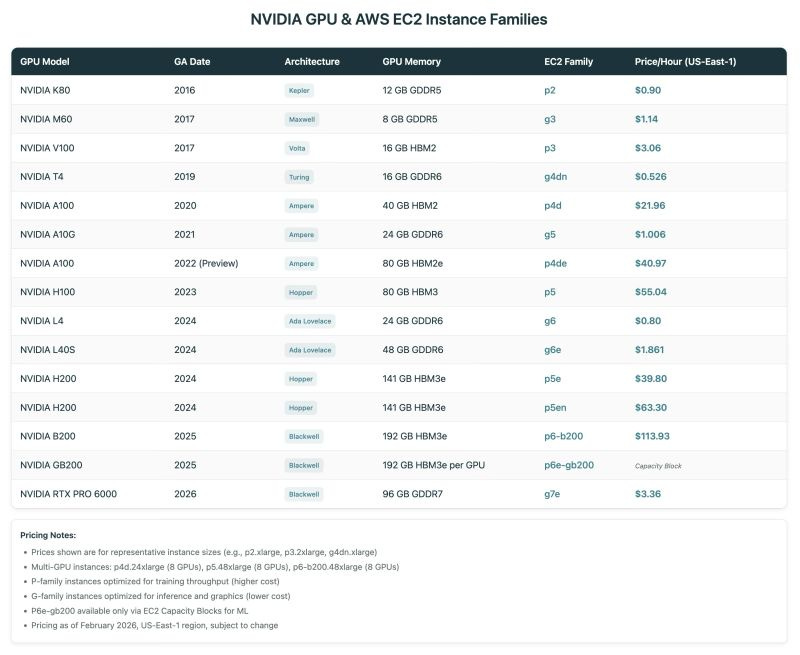The width and height of the screenshot is (800, 655).
Task: Click the 96 GB GDDR7 memory cell
Action: click(413, 494)
